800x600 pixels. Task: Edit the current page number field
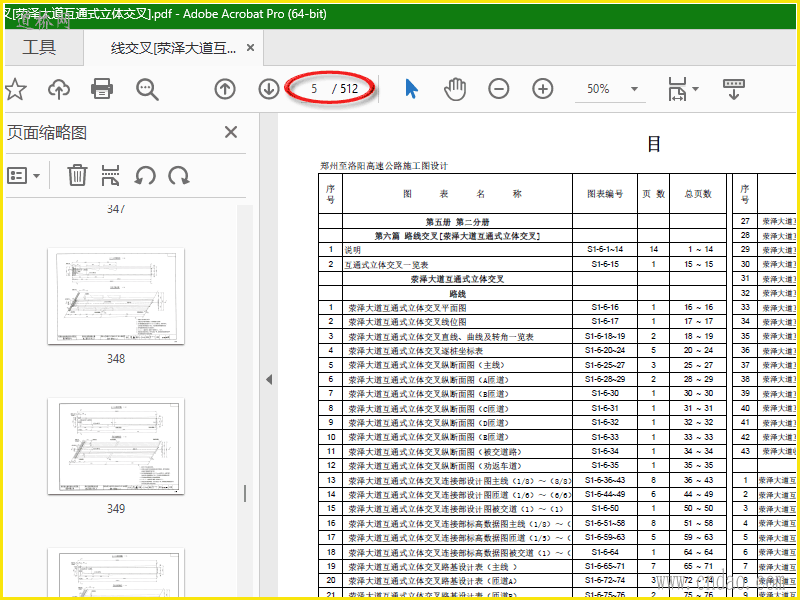pos(314,89)
